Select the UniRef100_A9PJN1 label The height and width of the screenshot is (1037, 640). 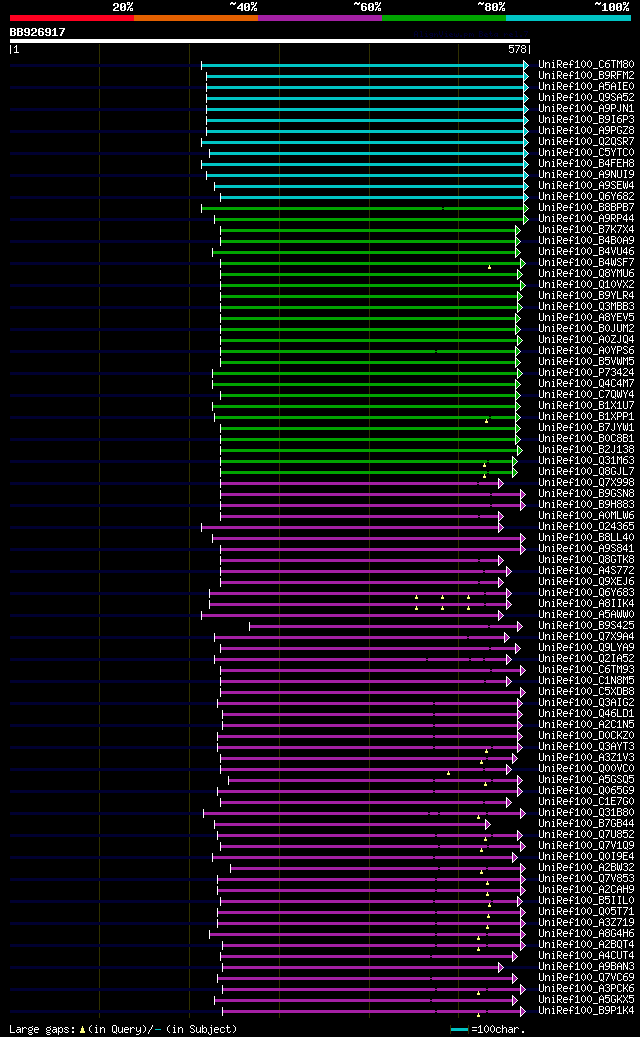click(x=586, y=108)
